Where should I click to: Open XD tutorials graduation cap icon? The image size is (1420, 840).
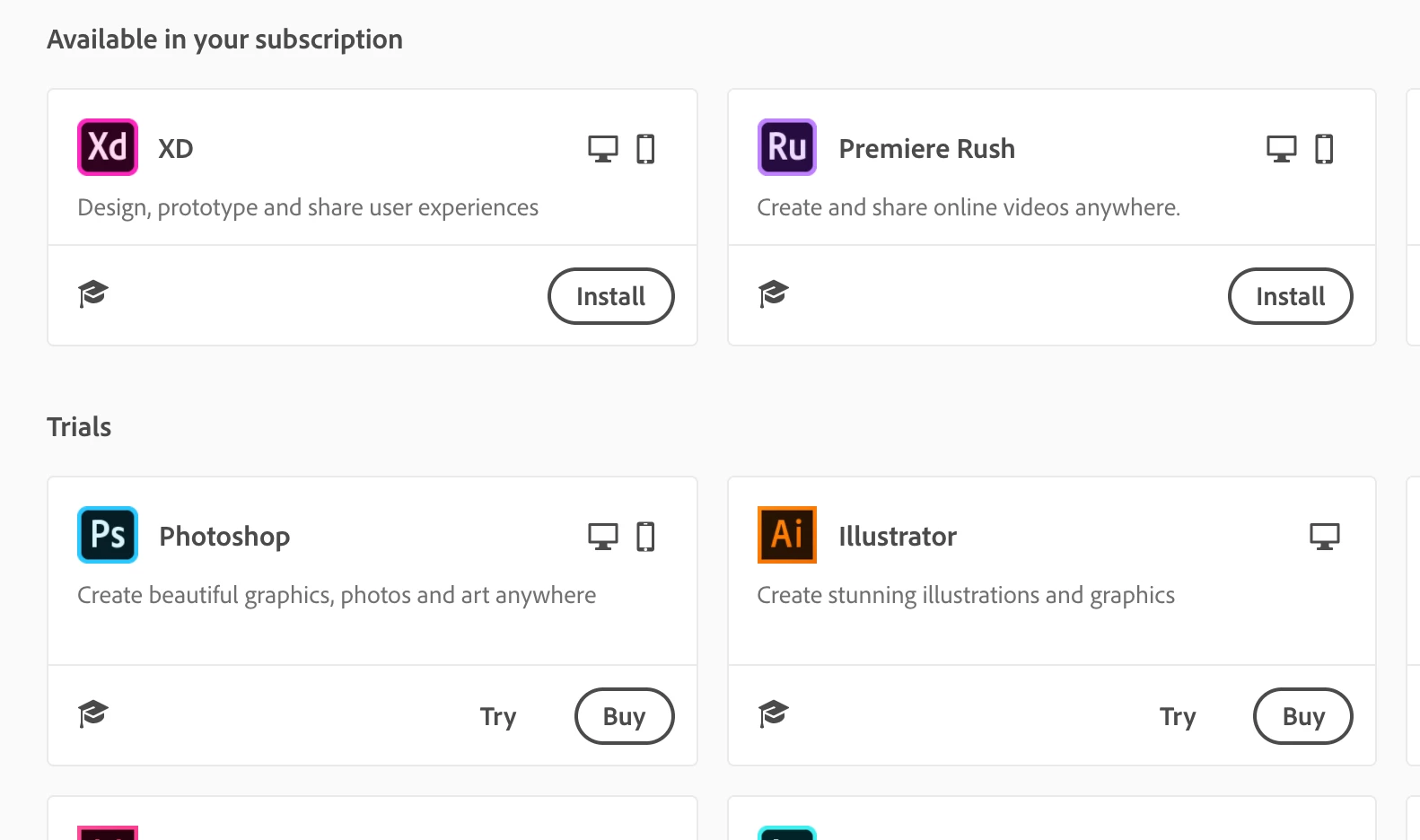coord(93,293)
